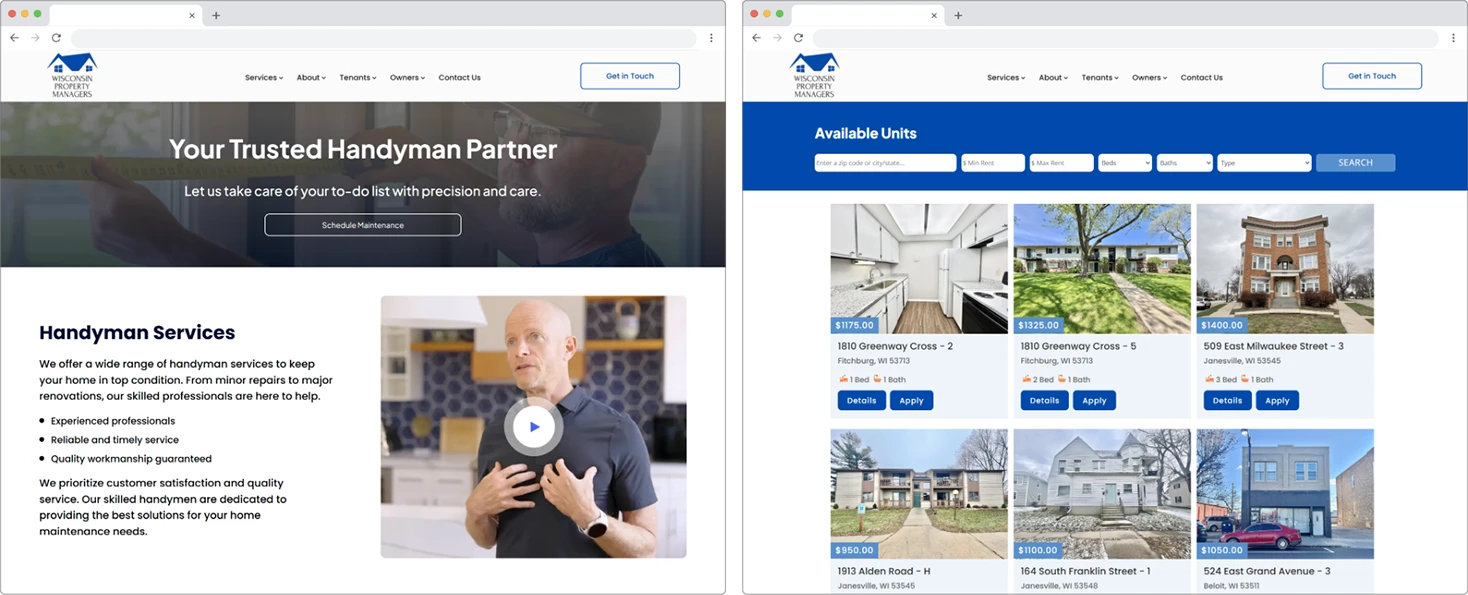This screenshot has height=595, width=1468.
Task: Open Contact Us in right window
Action: coord(1201,77)
